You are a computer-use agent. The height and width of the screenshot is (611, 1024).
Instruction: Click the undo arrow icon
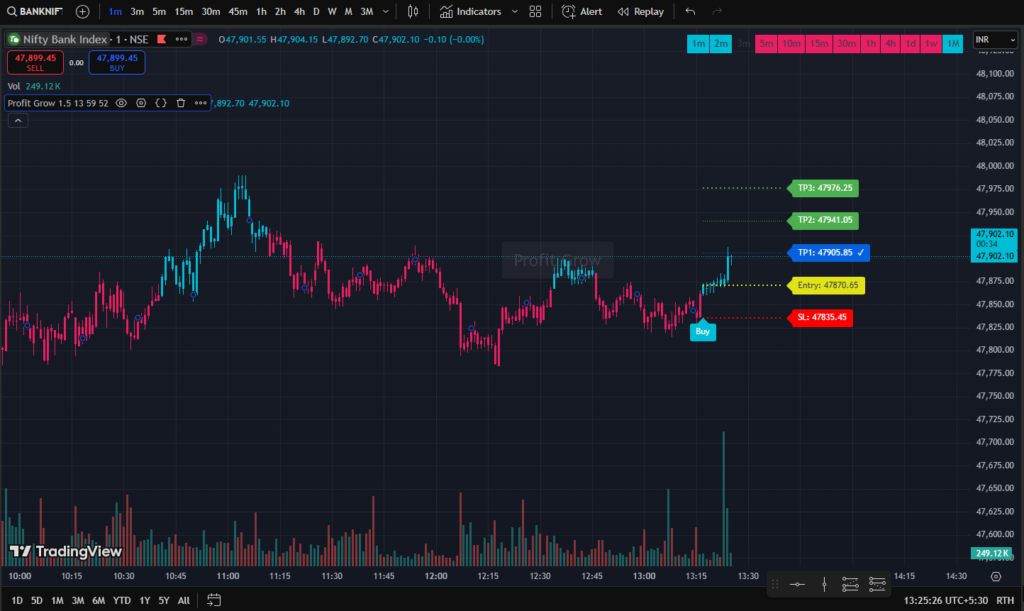click(x=690, y=11)
